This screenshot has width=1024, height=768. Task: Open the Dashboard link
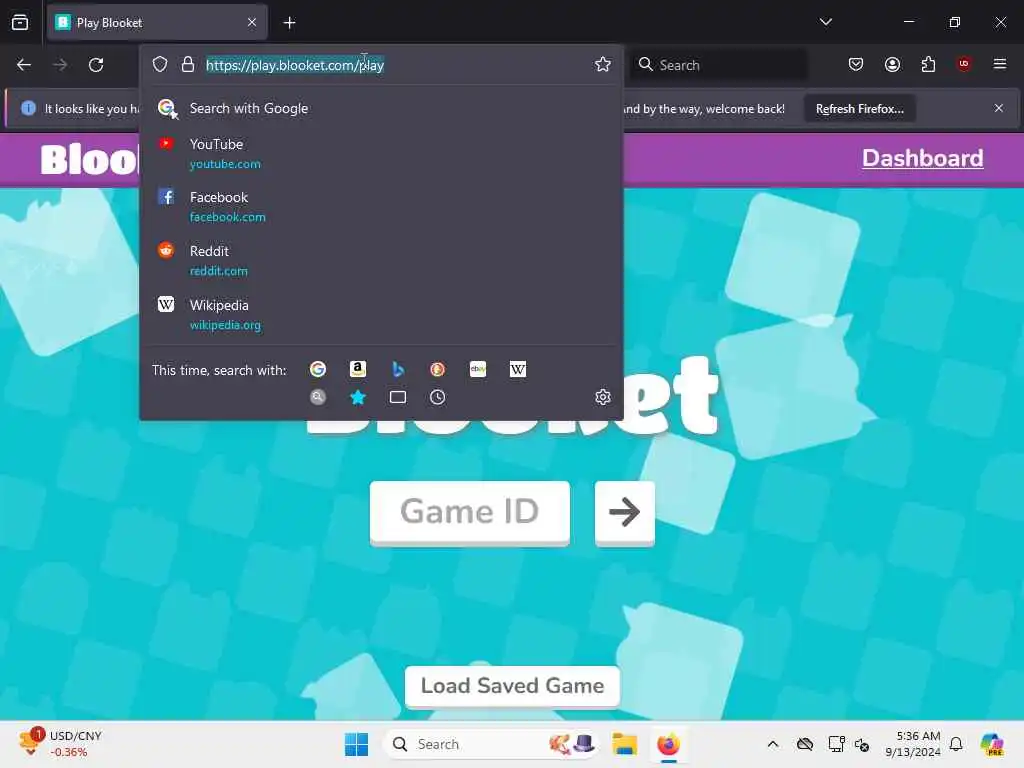pos(923,158)
